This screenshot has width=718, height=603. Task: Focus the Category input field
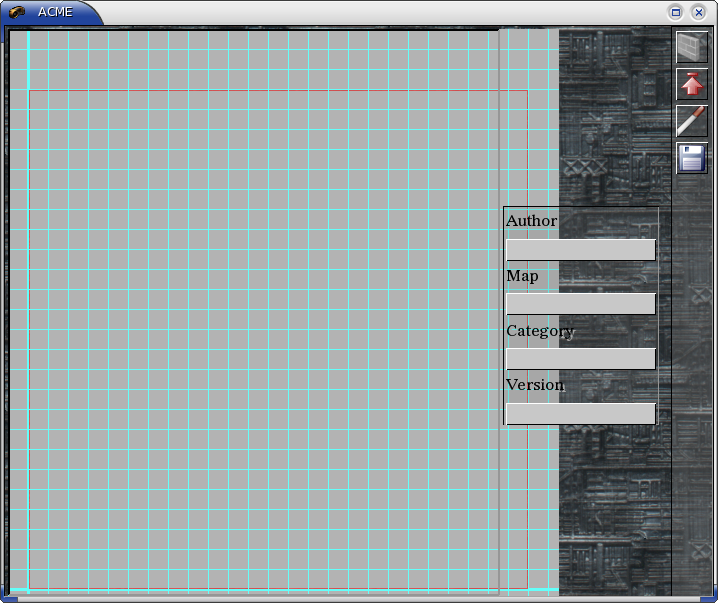tap(581, 359)
